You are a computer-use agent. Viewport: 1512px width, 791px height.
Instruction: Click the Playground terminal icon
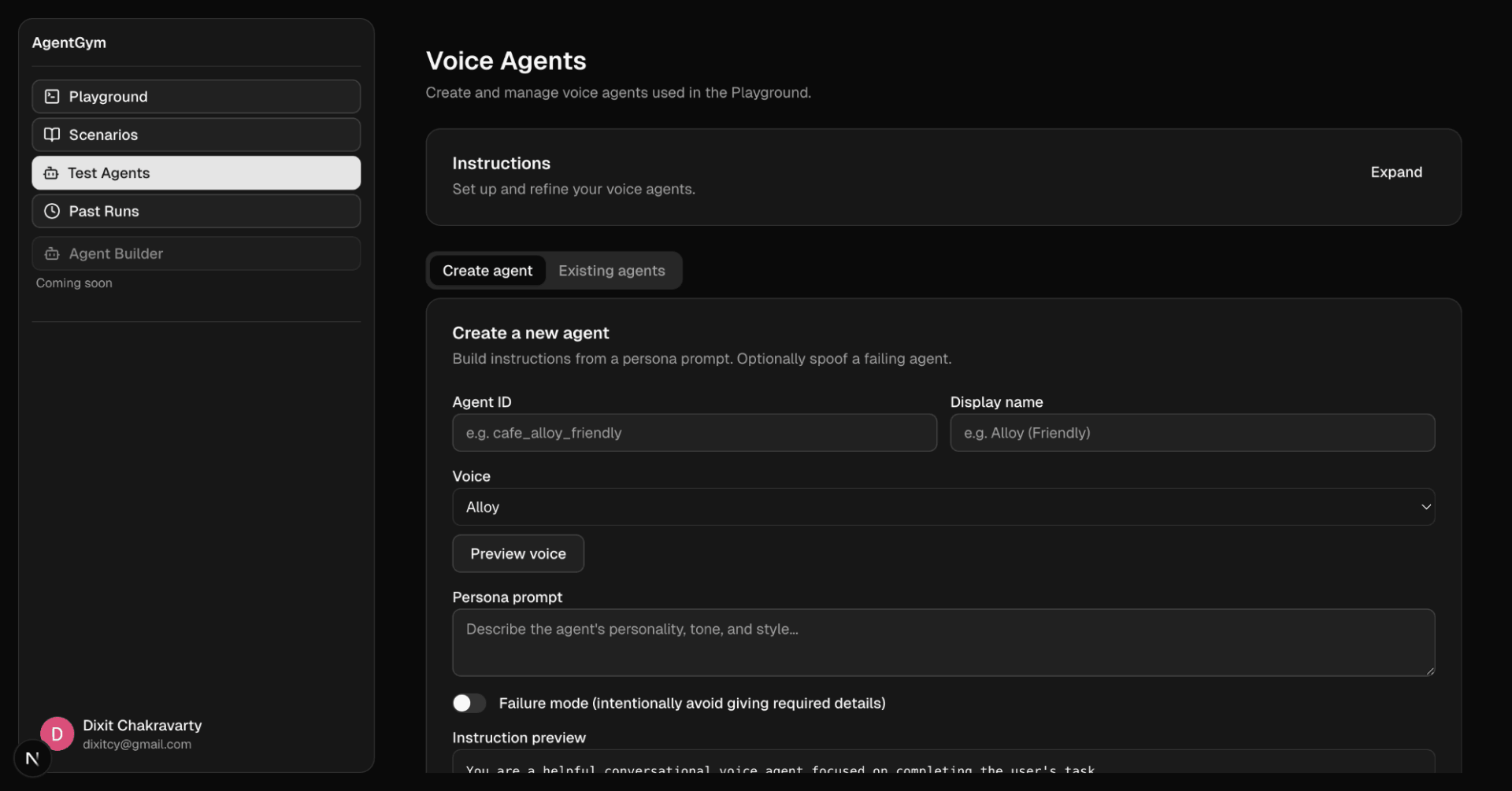(52, 97)
